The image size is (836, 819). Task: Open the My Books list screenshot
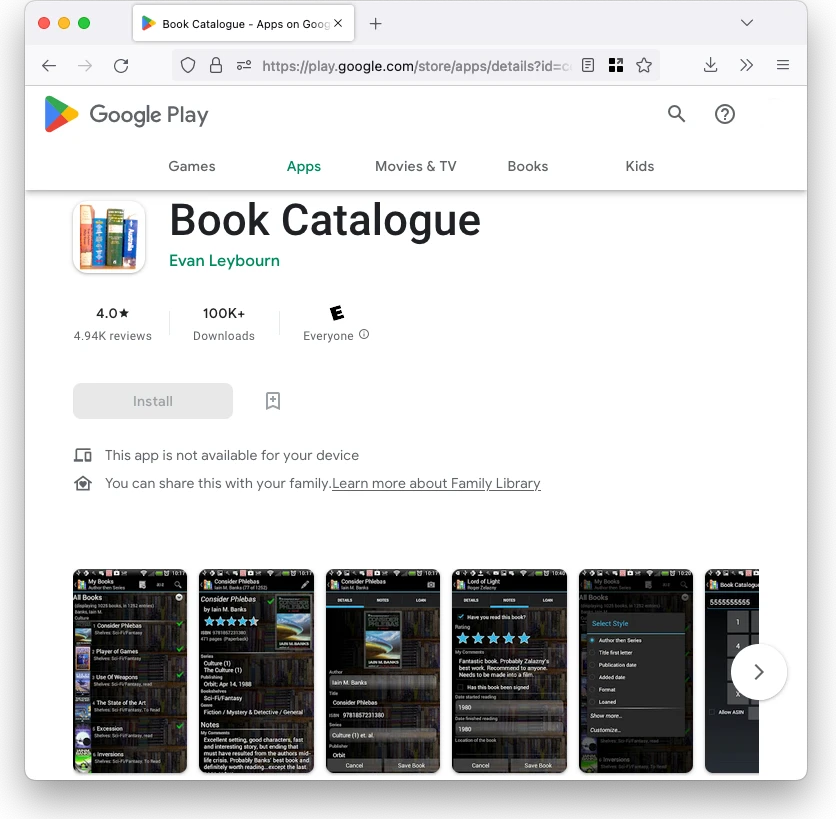click(130, 671)
